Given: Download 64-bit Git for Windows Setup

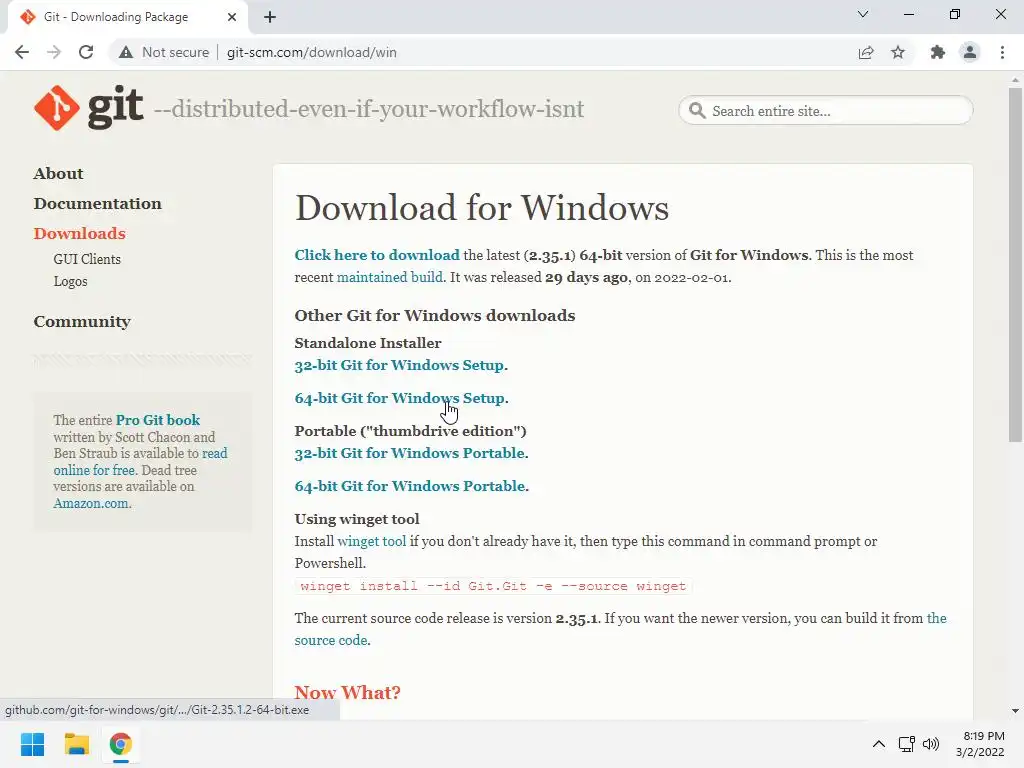Looking at the screenshot, I should pyautogui.click(x=400, y=398).
